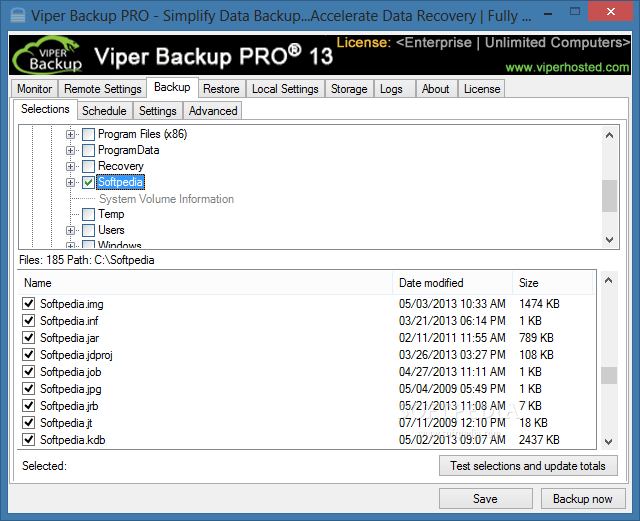Click the Files: 185 Path: C:\Softpedia label
This screenshot has height=521, width=640.
(x=87, y=260)
